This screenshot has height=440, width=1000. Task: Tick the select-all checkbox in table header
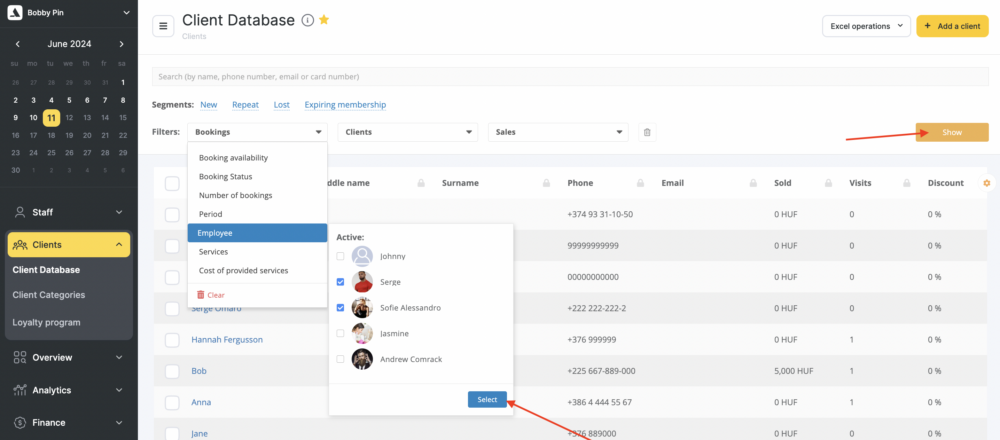(x=172, y=184)
